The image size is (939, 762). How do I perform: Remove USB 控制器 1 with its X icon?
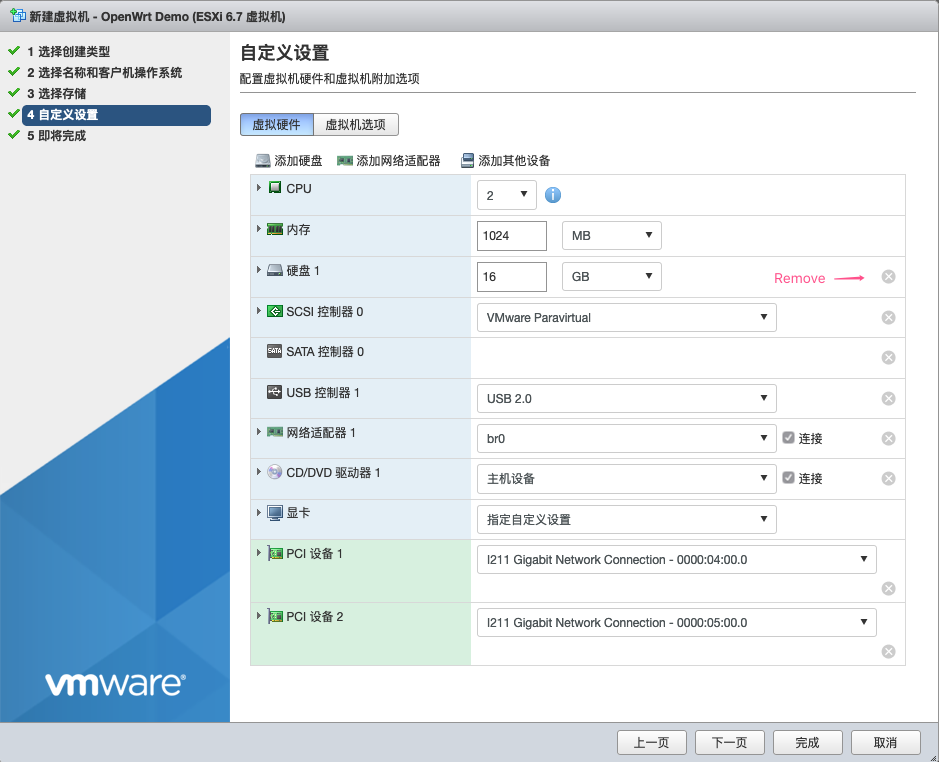pos(889,398)
